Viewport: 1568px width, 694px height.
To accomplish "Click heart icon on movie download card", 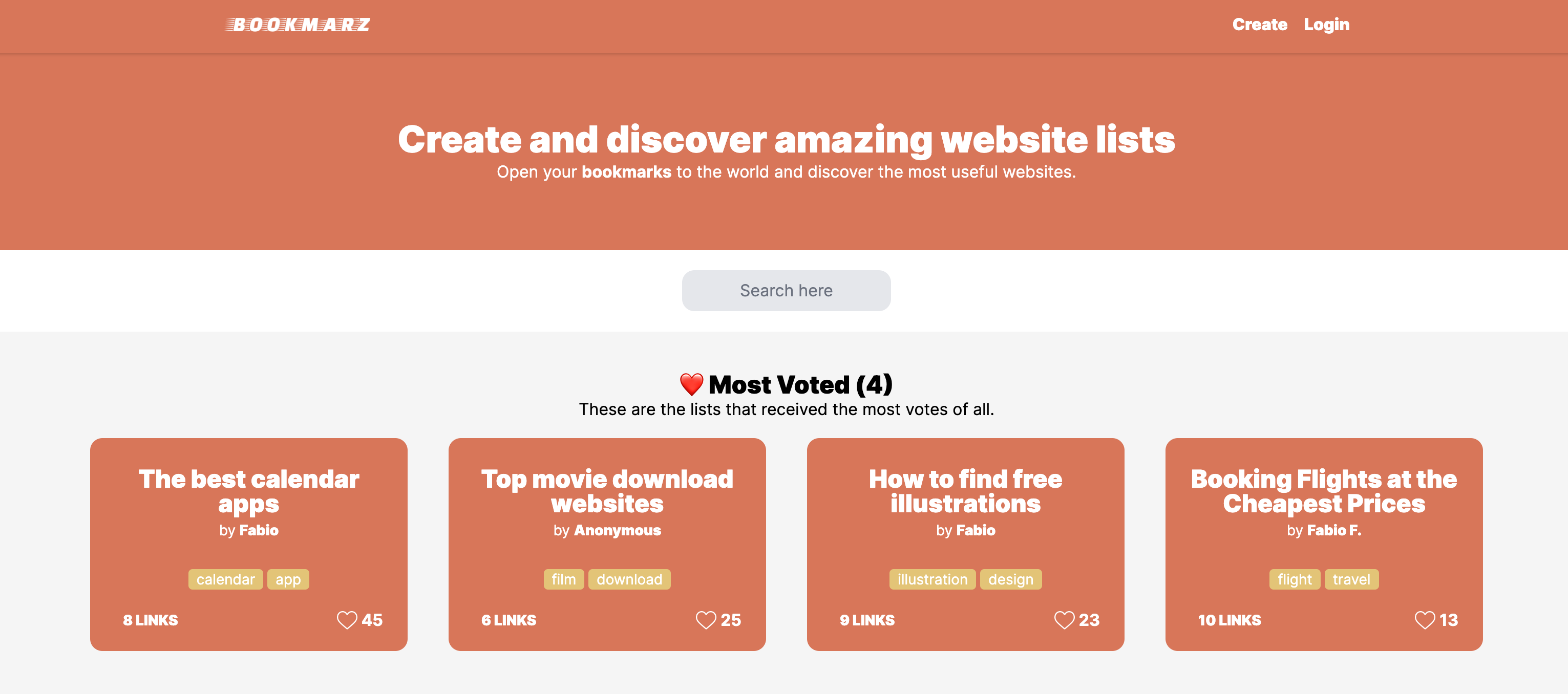I will tap(706, 620).
